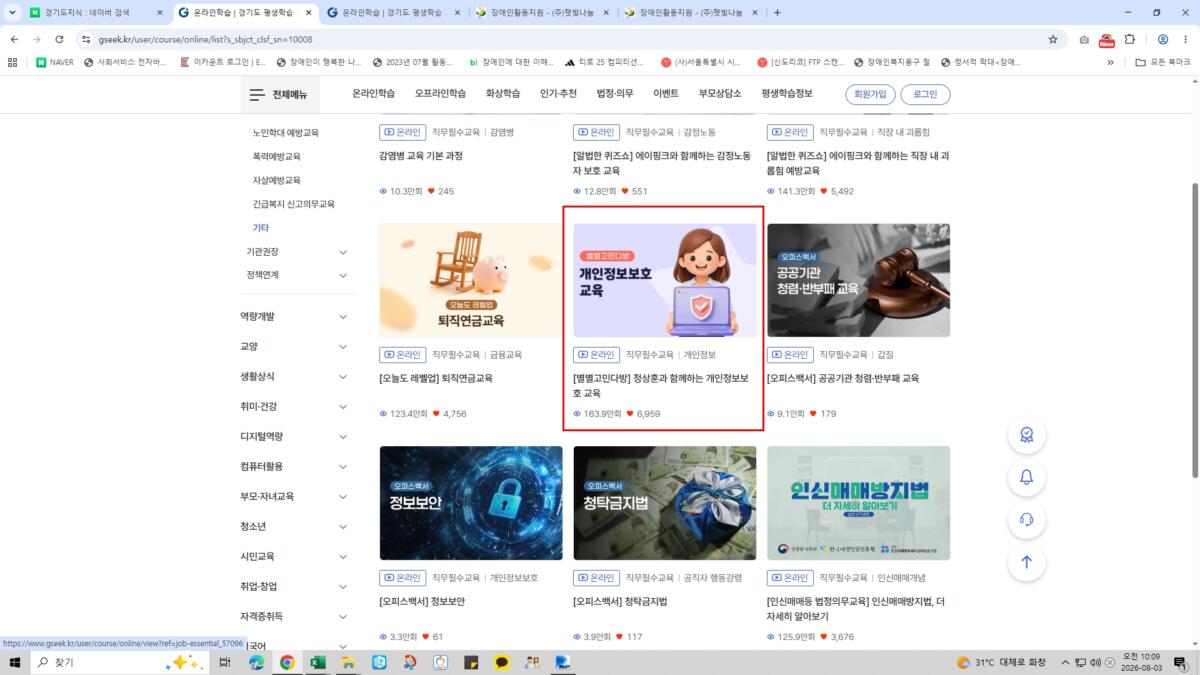Image resolution: width=1200 pixels, height=675 pixels.
Task: Open a new browser tab with plus
Action: 777,12
